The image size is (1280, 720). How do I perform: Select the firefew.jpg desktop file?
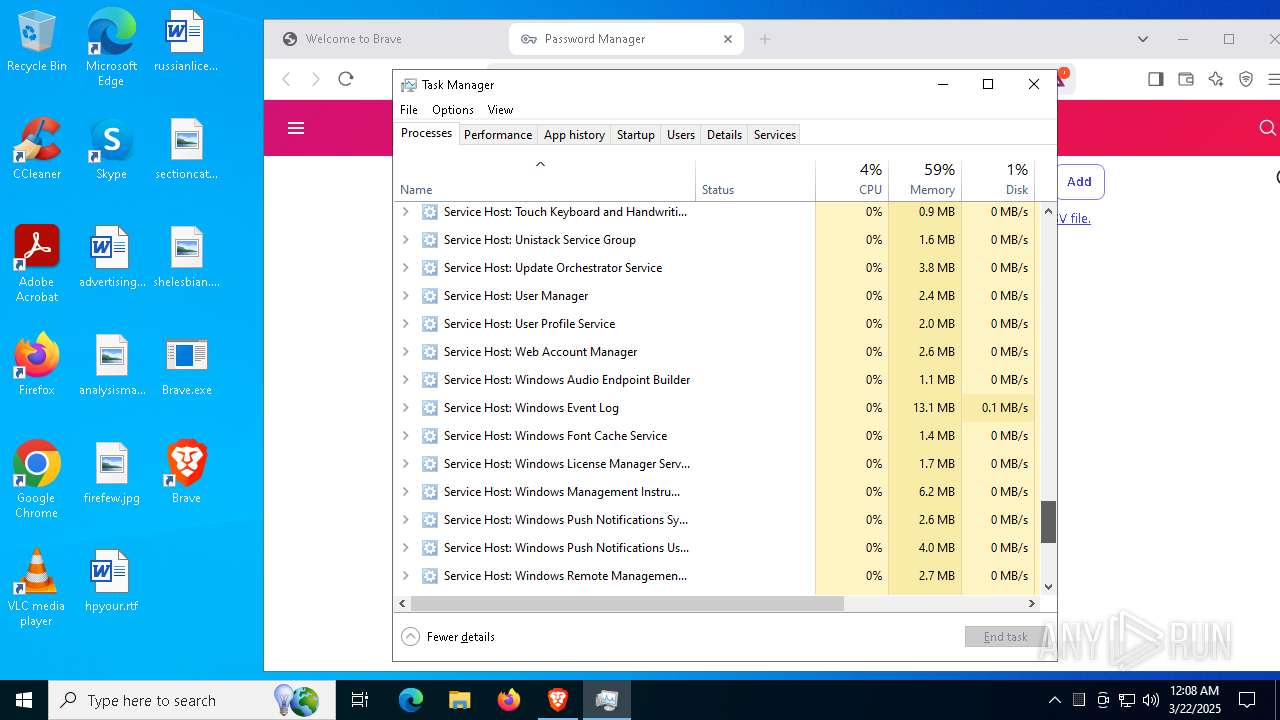coord(112,473)
